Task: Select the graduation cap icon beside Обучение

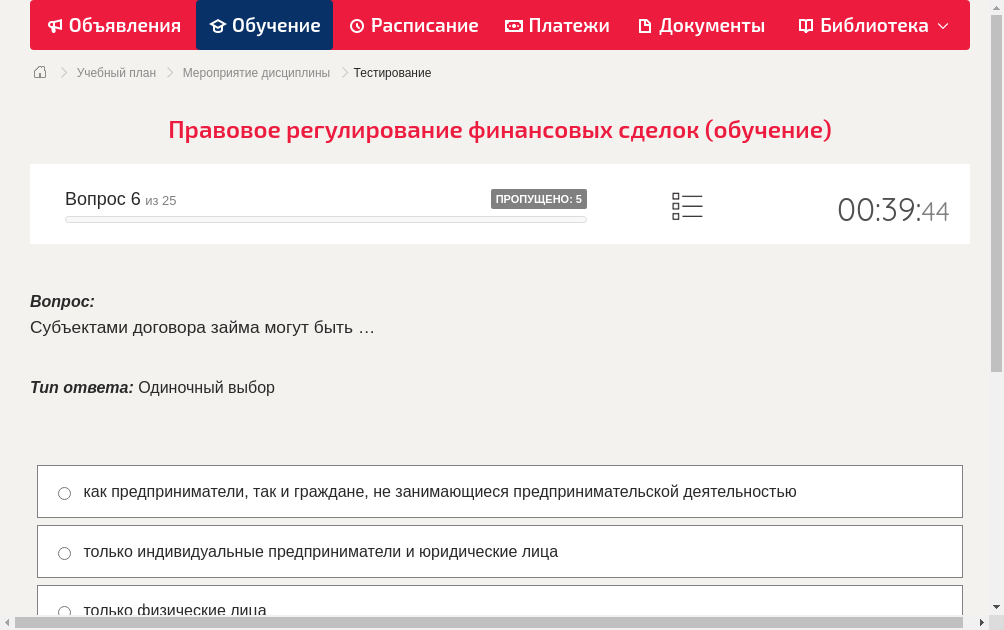Action: (x=217, y=25)
